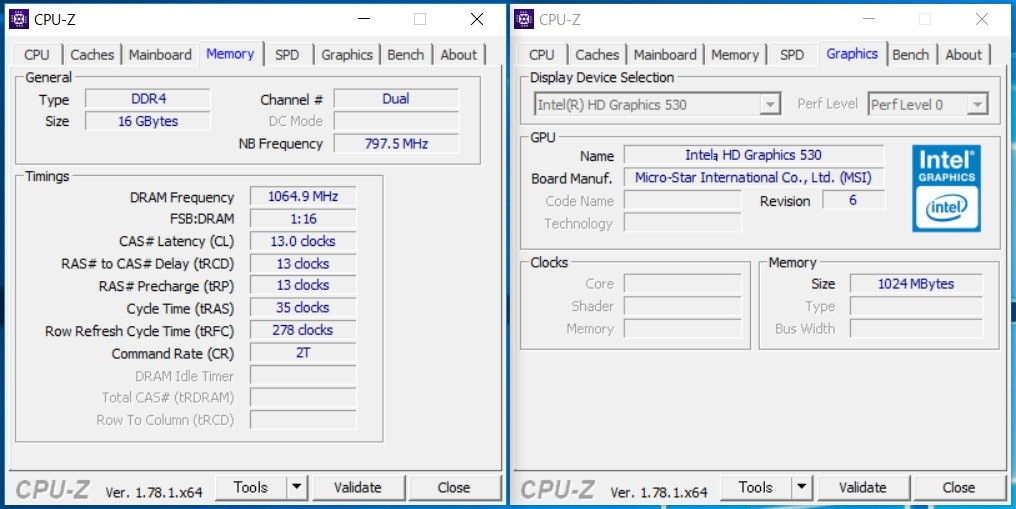
Task: Select the Memory tab in left window
Action: point(230,54)
